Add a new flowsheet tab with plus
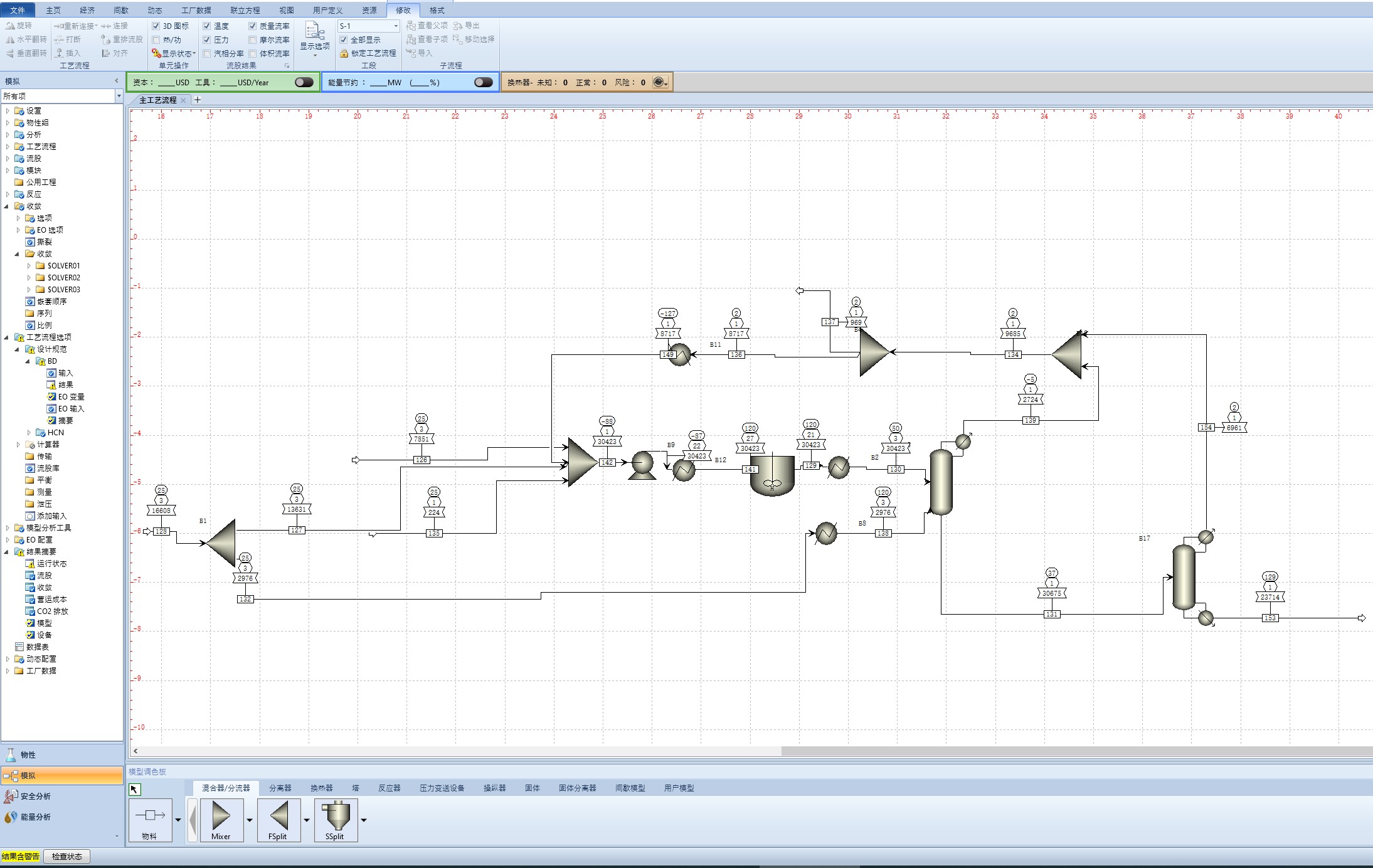The height and width of the screenshot is (868, 1373). click(198, 100)
